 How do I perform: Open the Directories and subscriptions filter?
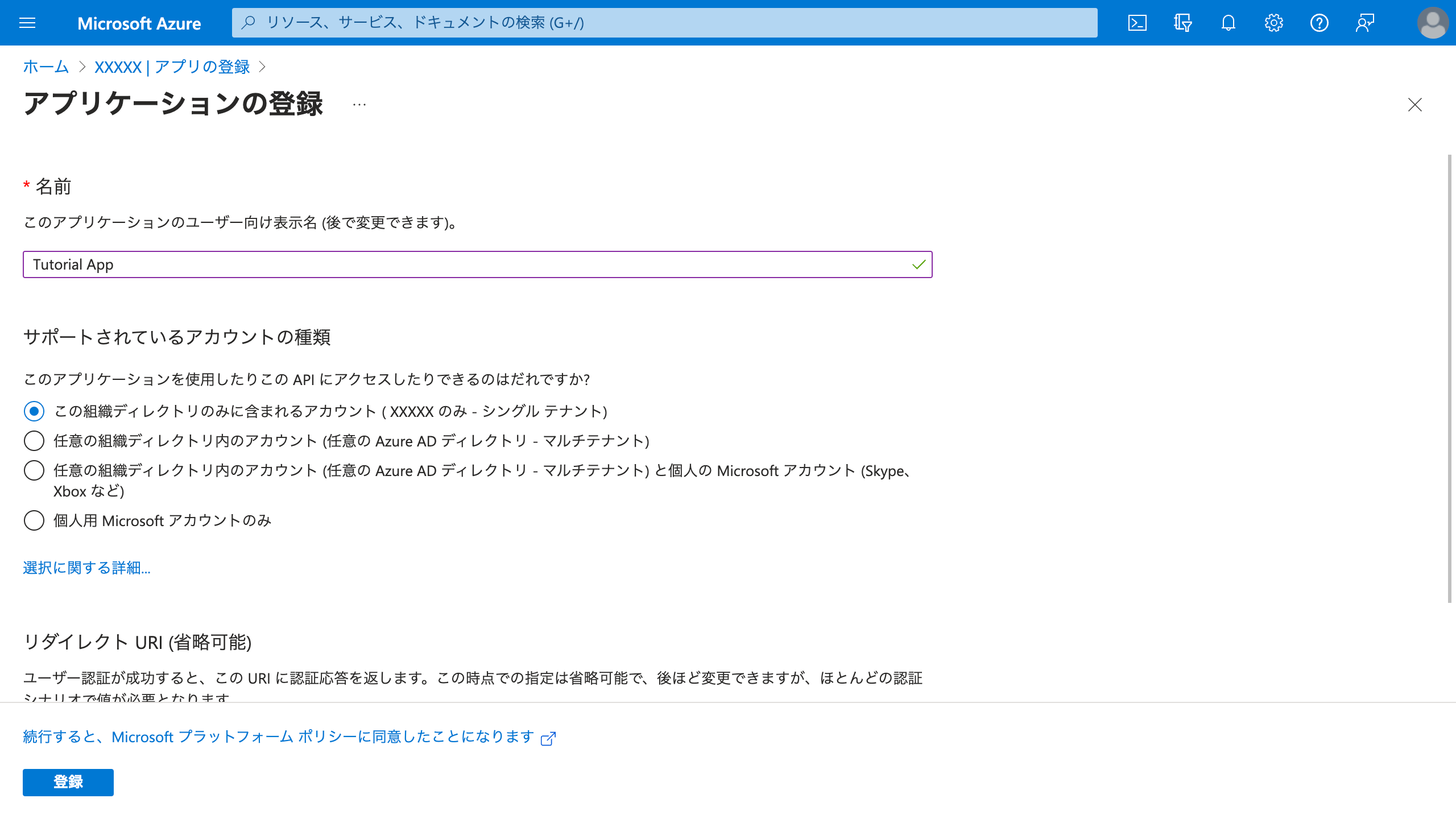[1183, 23]
